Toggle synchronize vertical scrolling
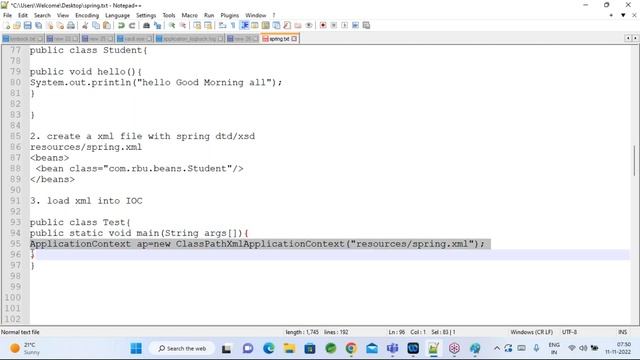The height and width of the screenshot is (360, 640). coord(197,25)
